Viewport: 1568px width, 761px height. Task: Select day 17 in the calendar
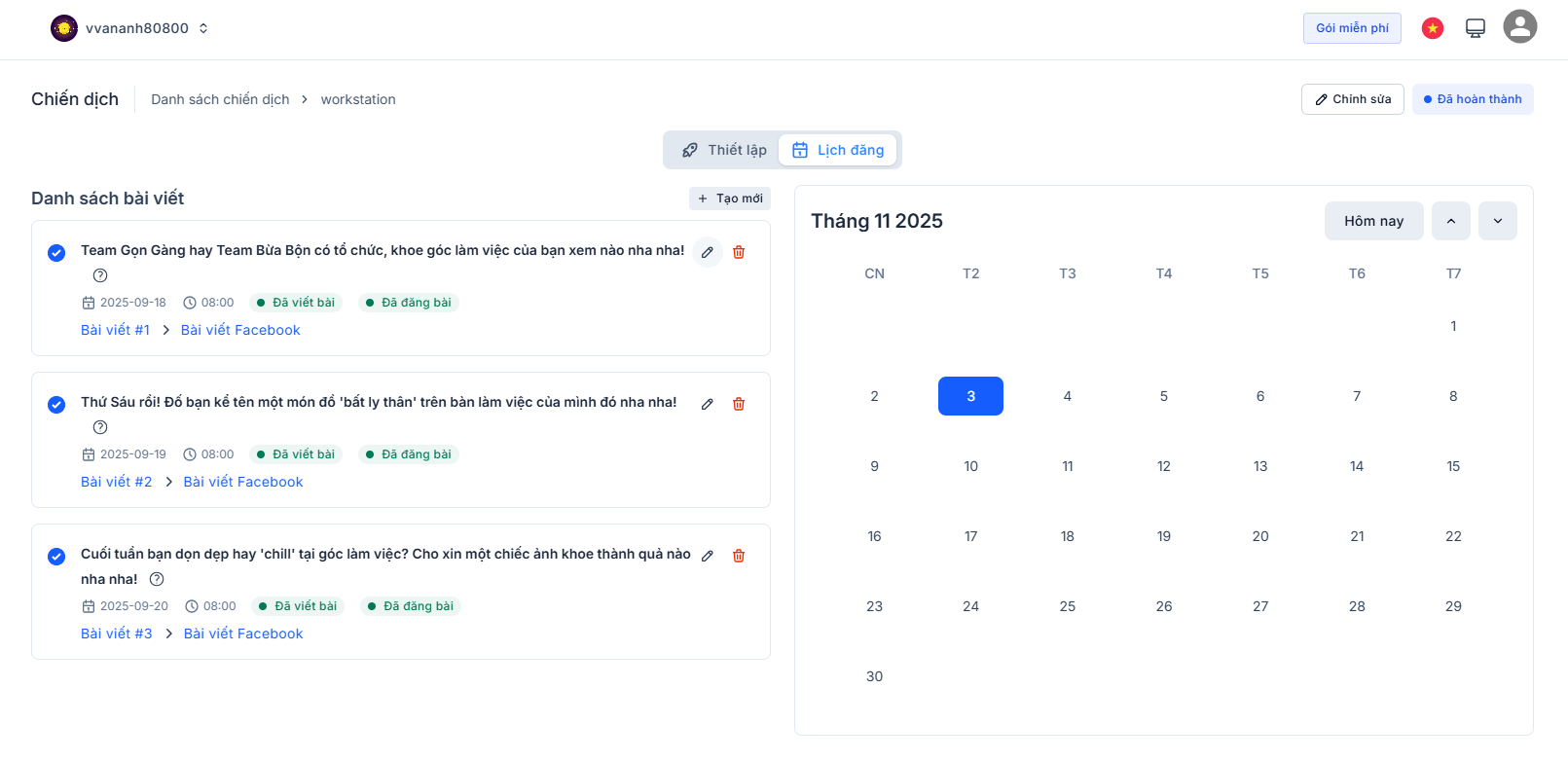pyautogui.click(x=970, y=536)
